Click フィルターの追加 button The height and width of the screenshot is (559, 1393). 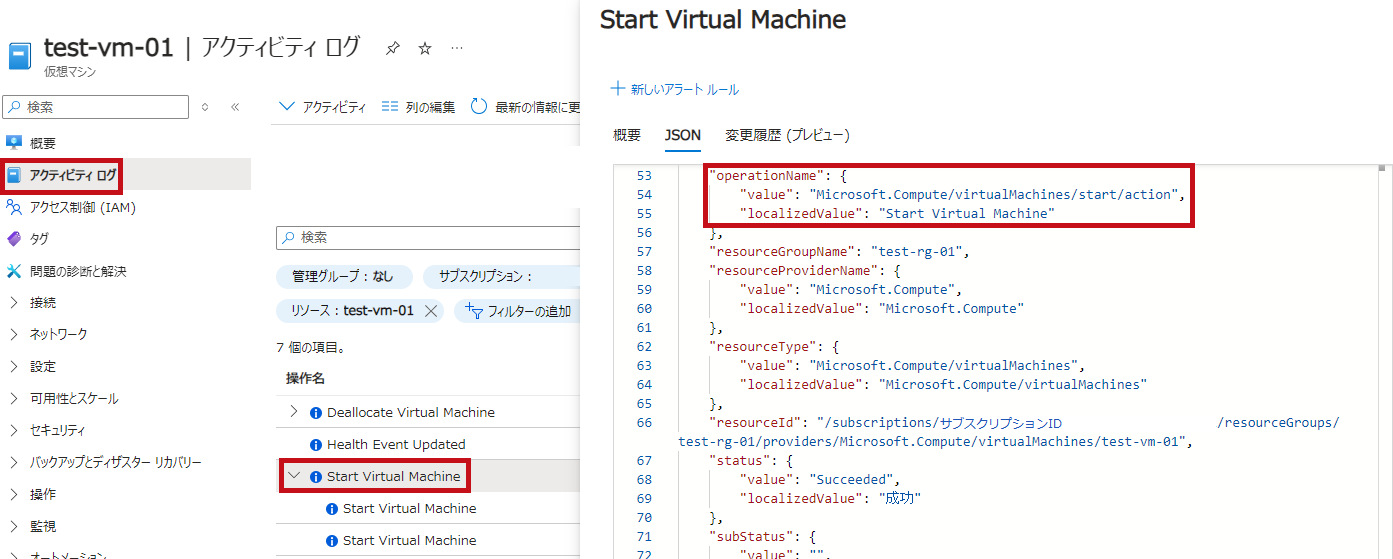(518, 311)
